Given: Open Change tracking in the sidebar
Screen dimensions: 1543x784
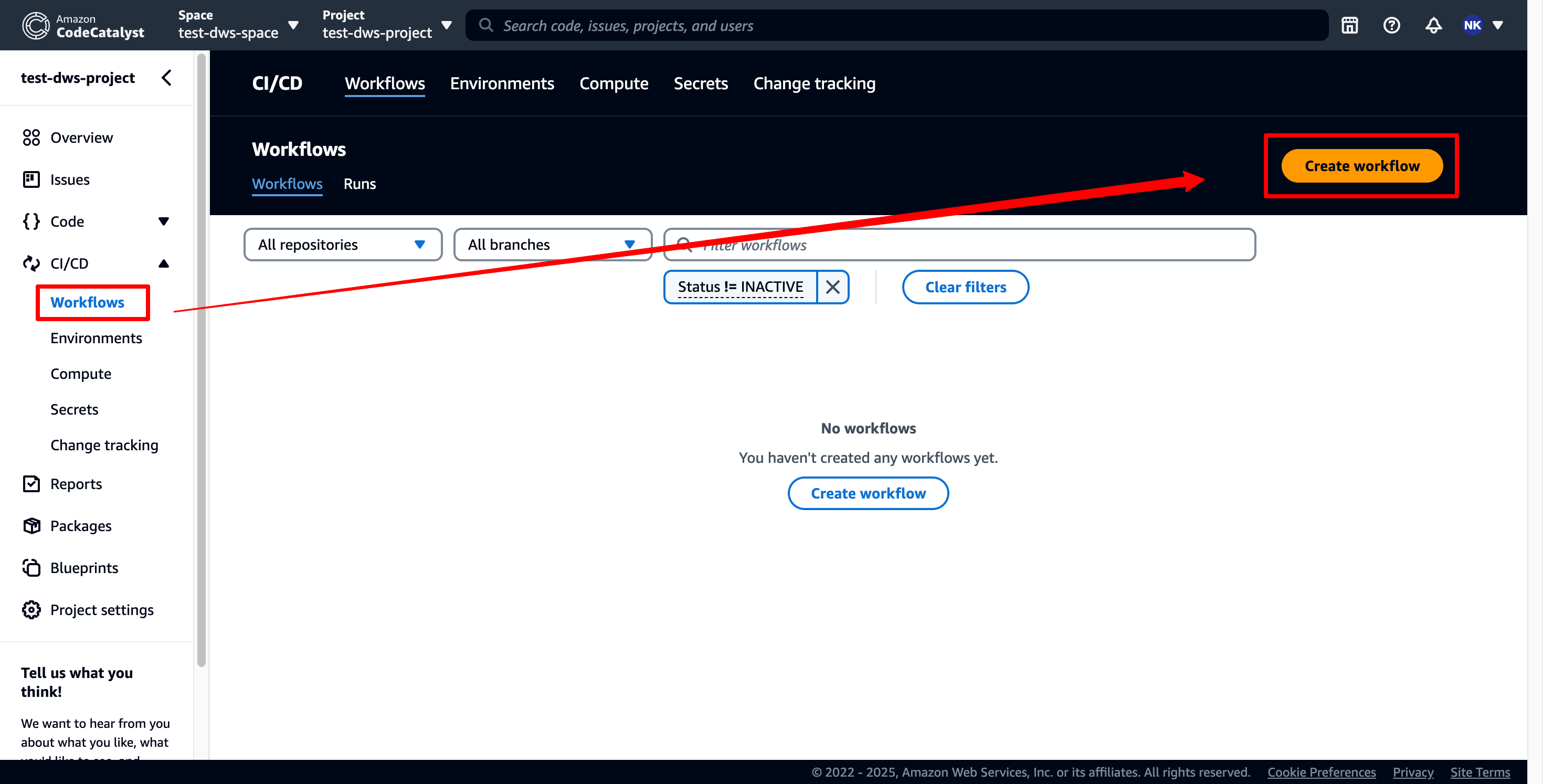Looking at the screenshot, I should pyautogui.click(x=104, y=445).
